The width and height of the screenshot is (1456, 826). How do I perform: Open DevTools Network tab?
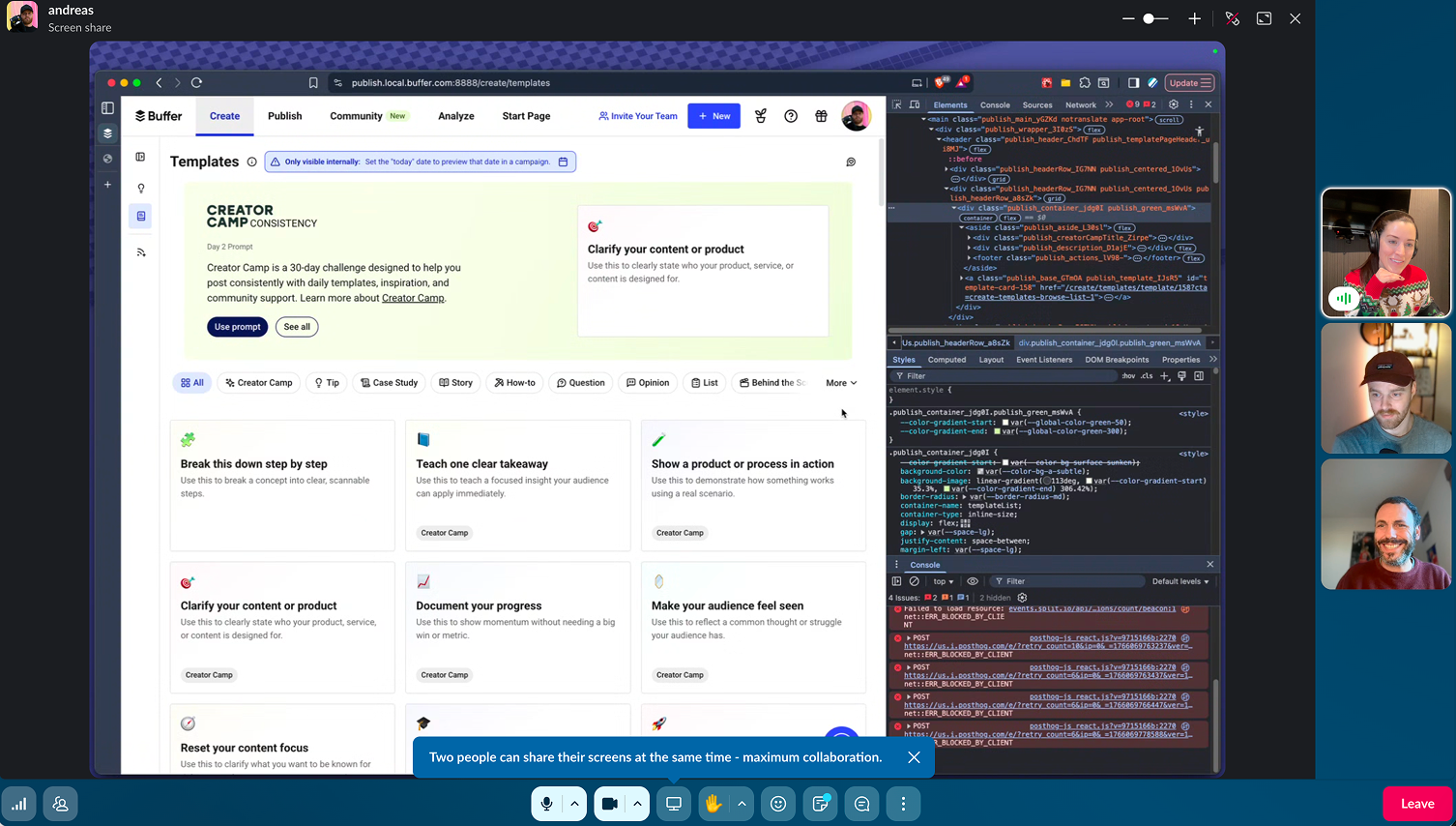point(1081,105)
